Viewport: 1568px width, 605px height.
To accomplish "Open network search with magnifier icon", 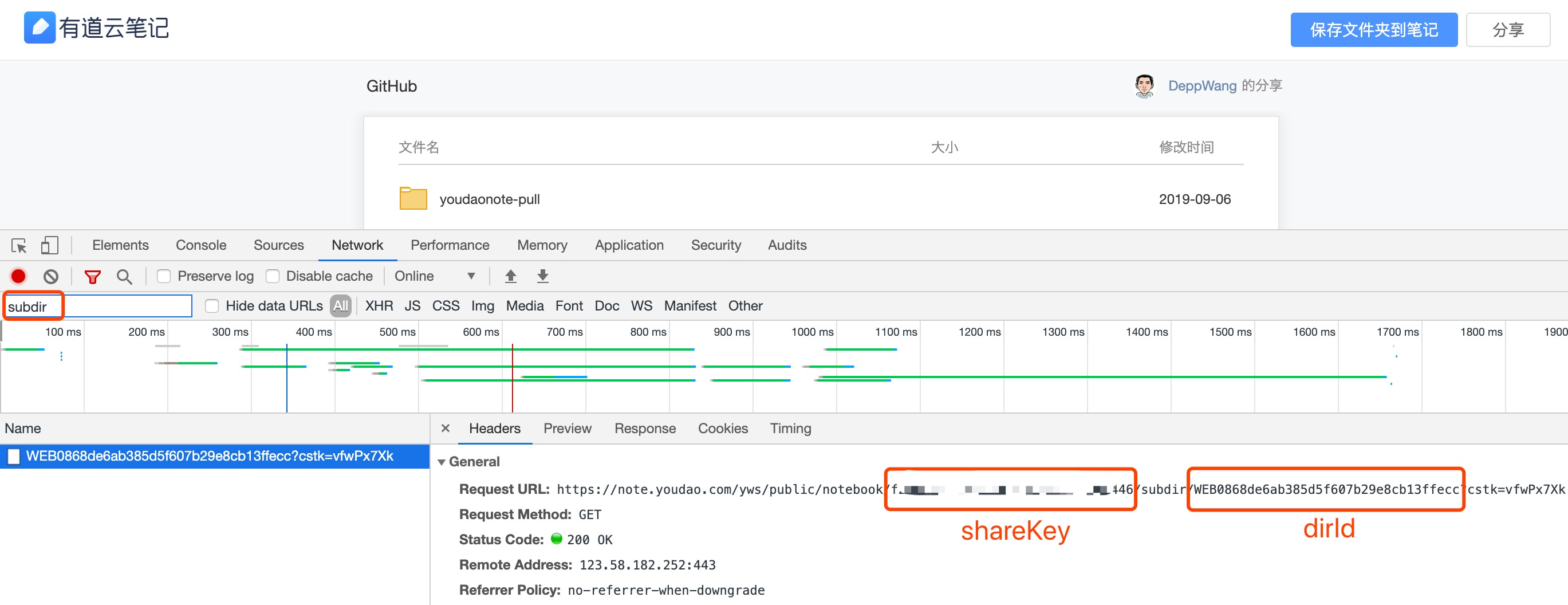I will click(x=124, y=277).
